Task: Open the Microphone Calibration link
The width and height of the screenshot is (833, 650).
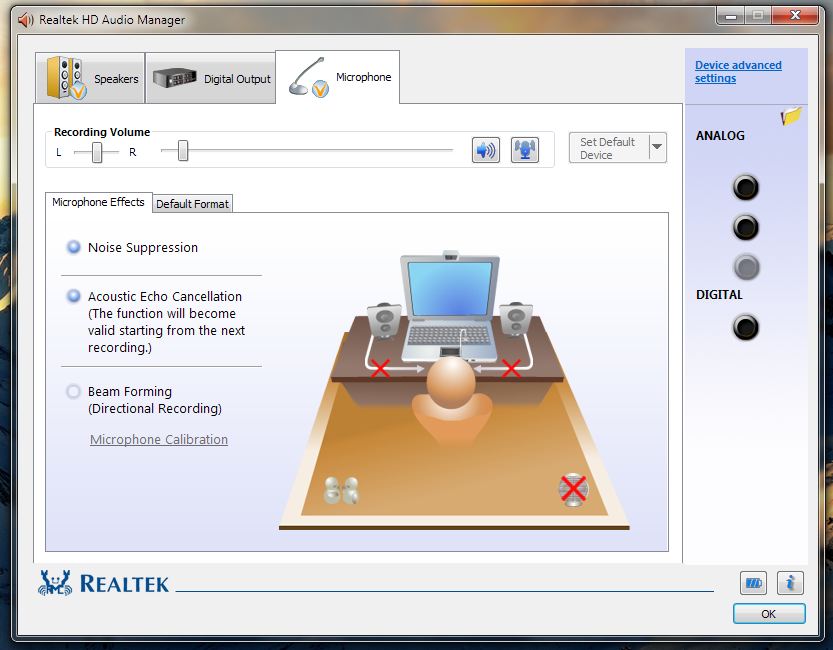Action: [159, 439]
